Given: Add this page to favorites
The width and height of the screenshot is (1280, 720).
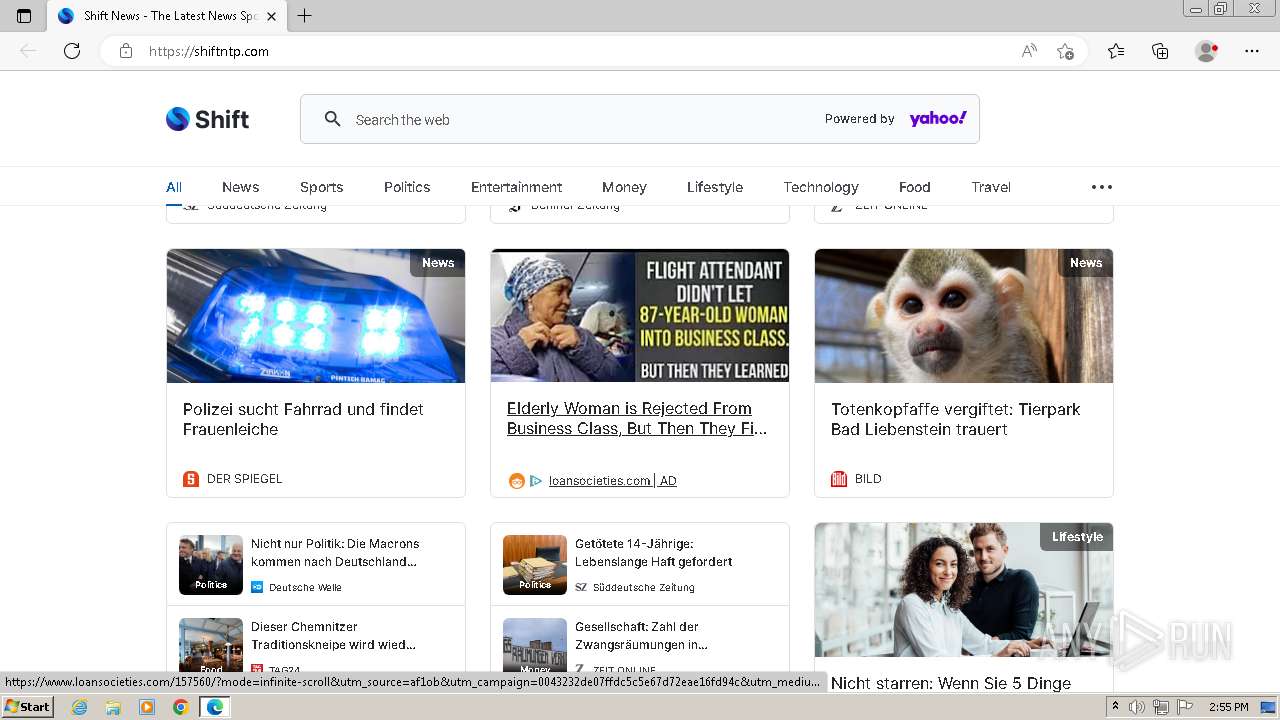Looking at the screenshot, I should [1065, 51].
